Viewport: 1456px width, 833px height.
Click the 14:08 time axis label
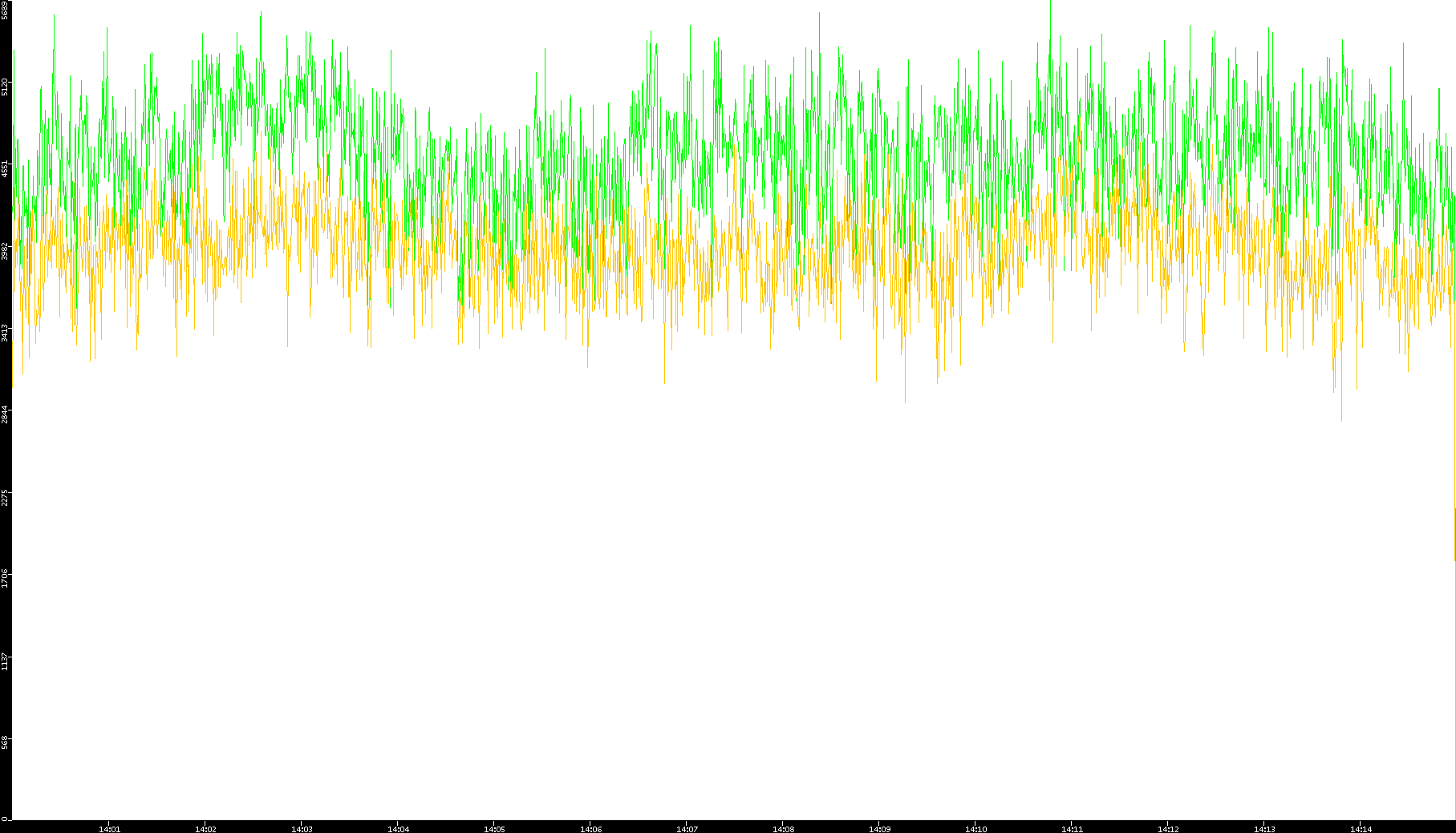pos(783,829)
